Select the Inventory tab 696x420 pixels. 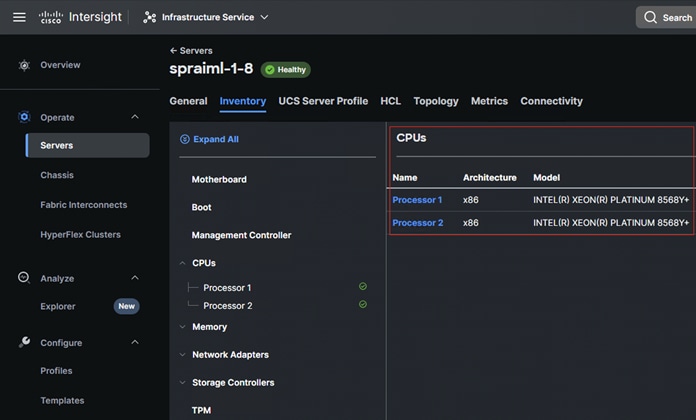(243, 101)
